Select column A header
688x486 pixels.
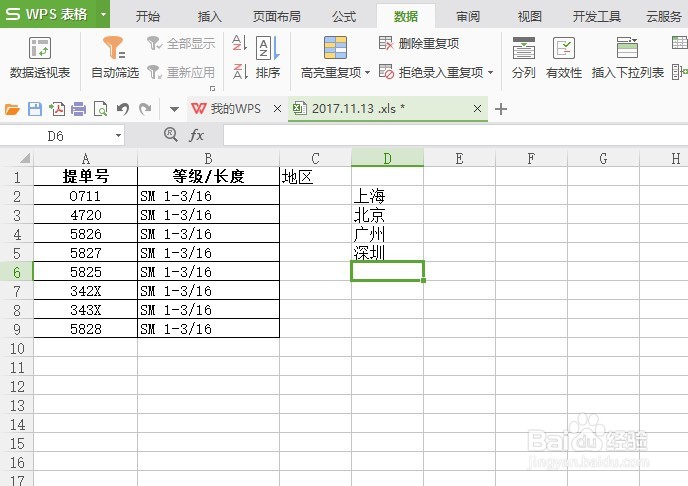tap(86, 158)
